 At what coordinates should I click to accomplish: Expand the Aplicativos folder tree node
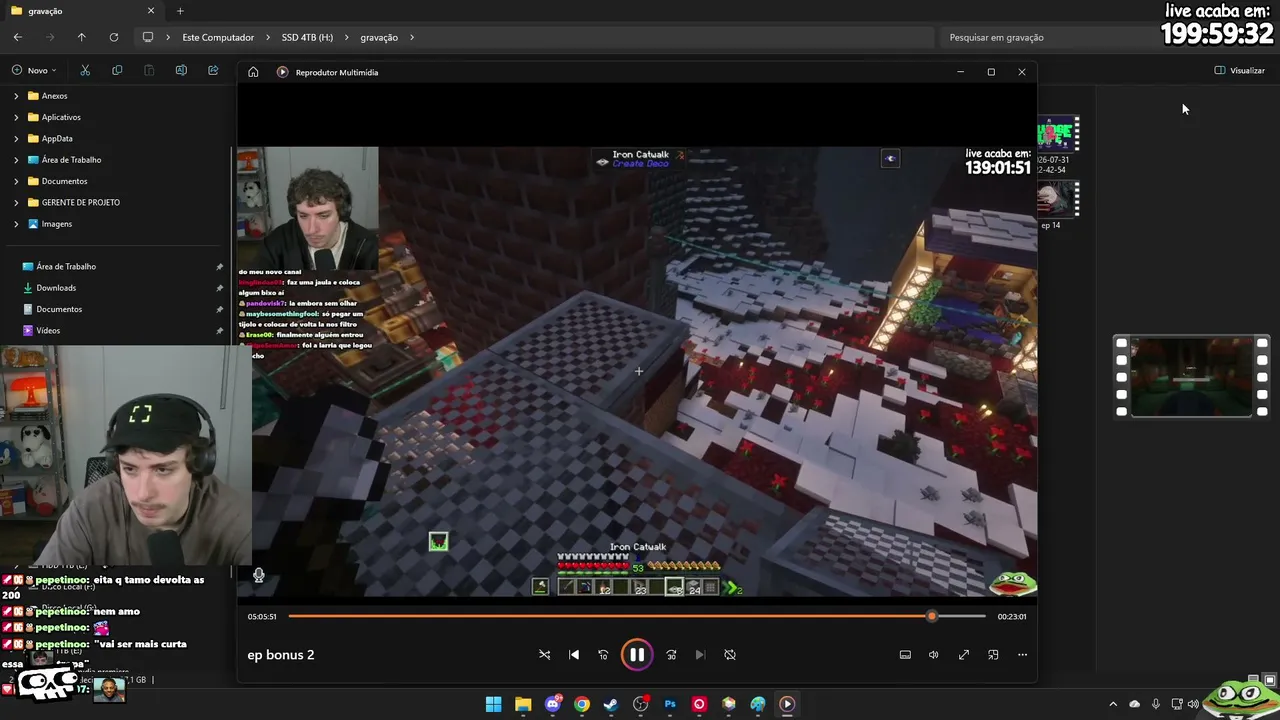16,117
